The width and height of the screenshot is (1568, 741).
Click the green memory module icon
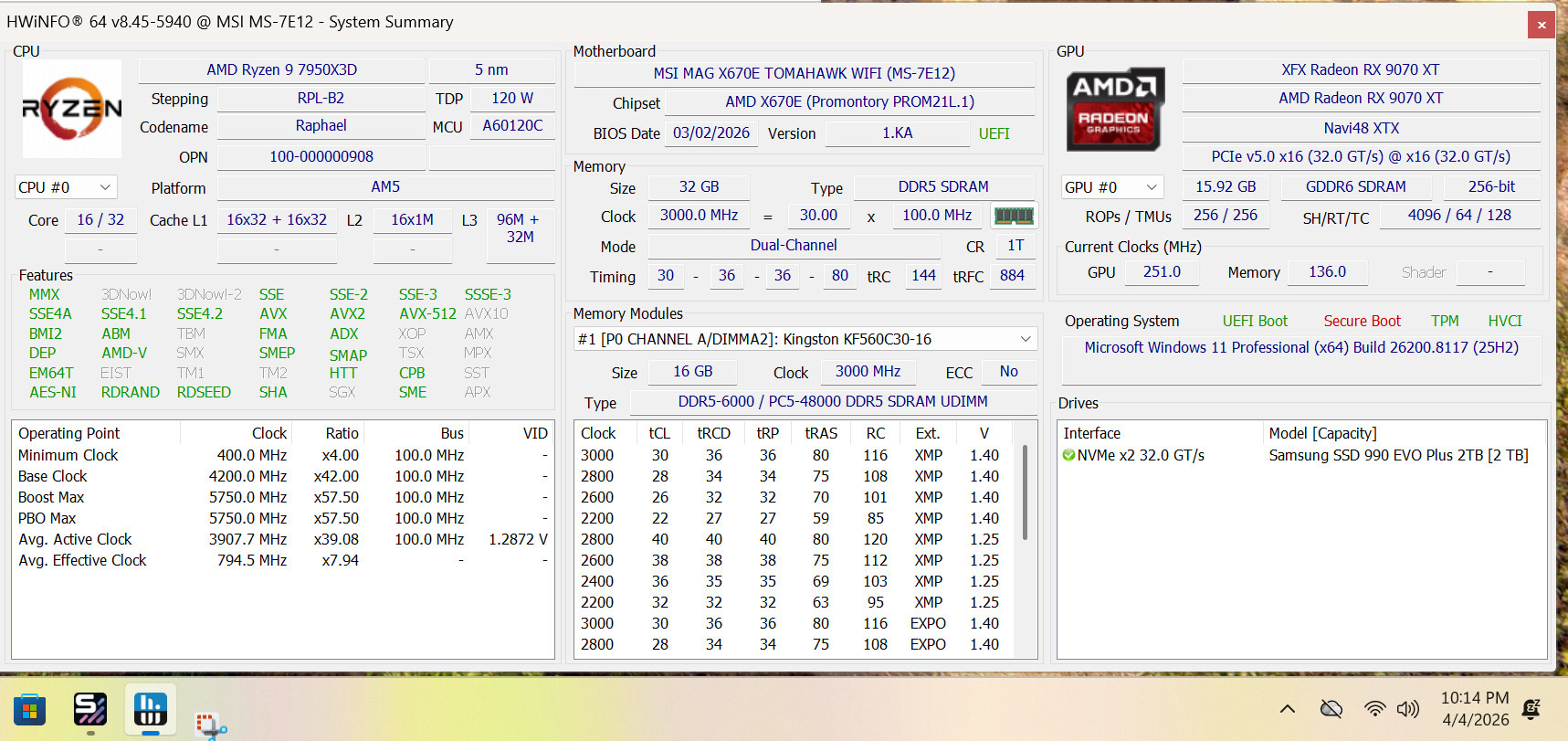pyautogui.click(x=1014, y=216)
